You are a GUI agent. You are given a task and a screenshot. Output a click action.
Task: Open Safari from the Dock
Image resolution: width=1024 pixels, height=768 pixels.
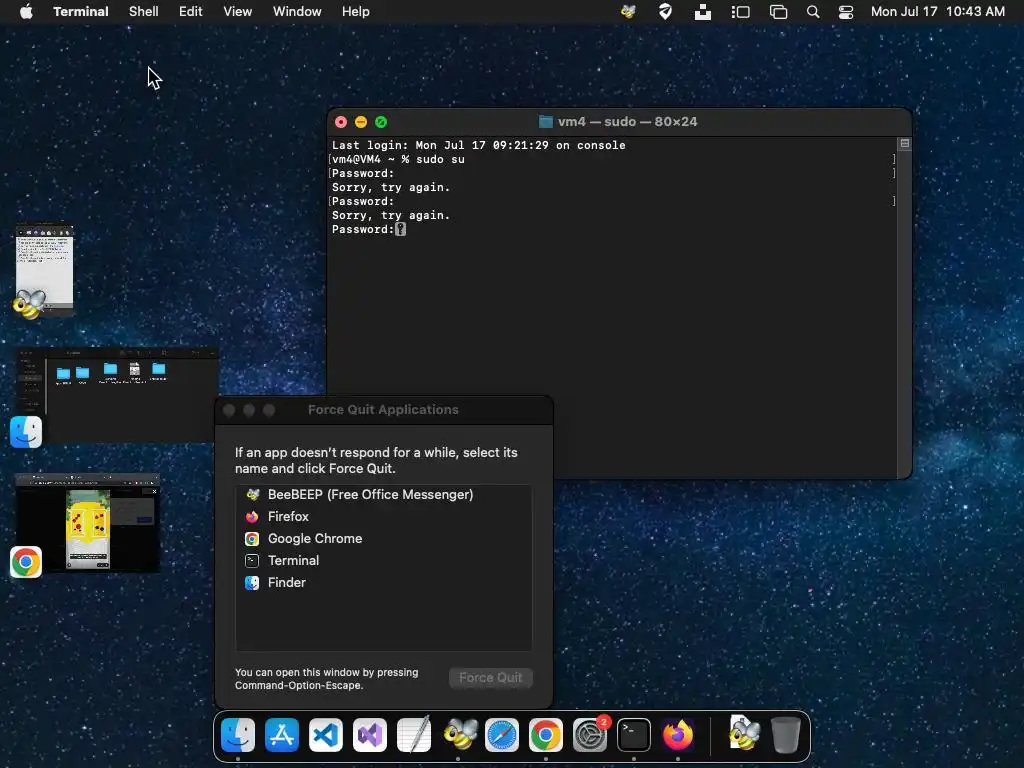pyautogui.click(x=502, y=735)
